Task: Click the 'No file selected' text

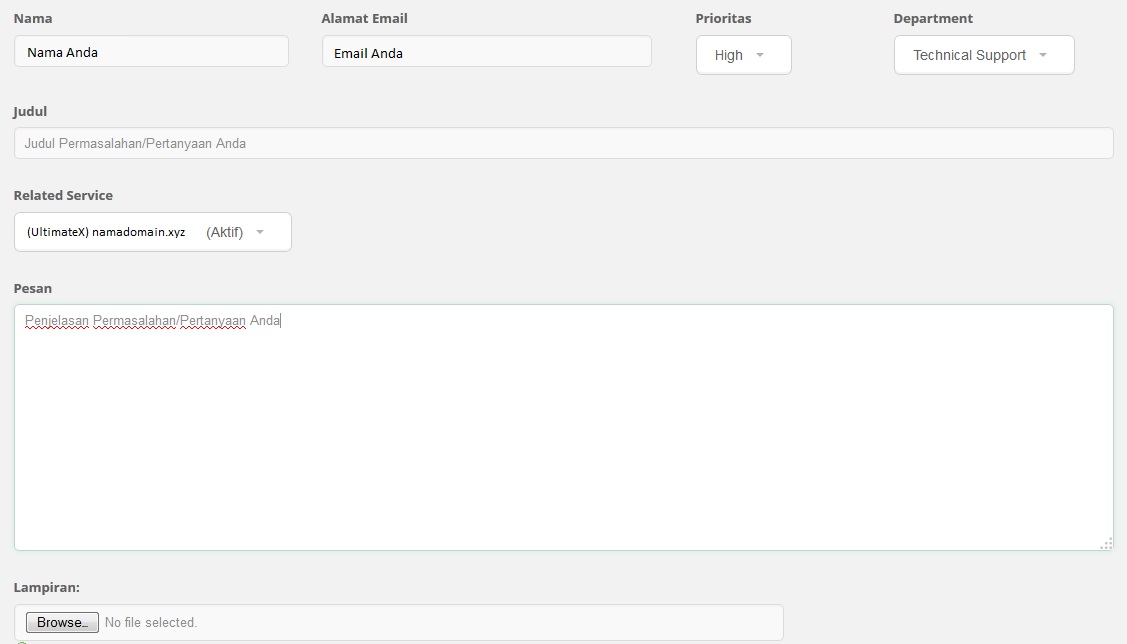Action: point(151,622)
